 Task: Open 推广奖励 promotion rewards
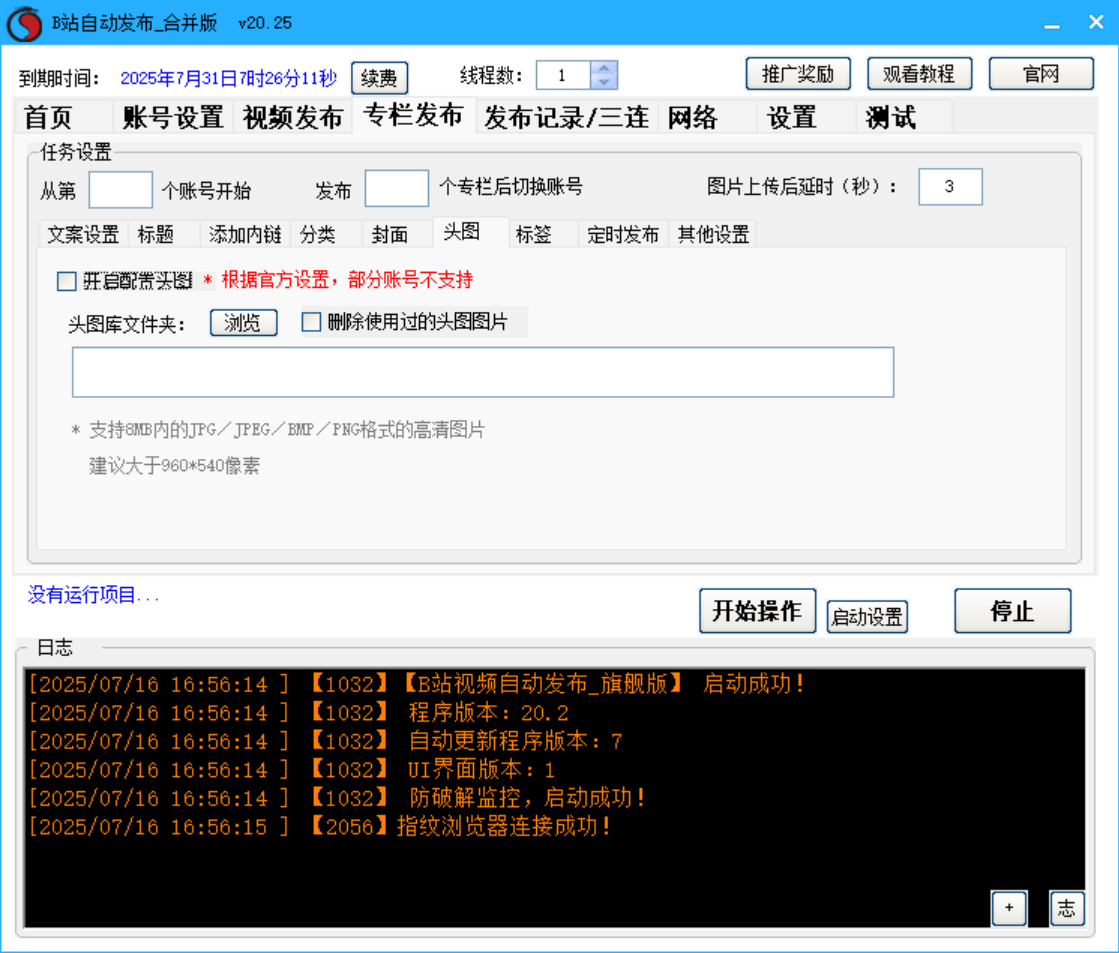coord(798,74)
